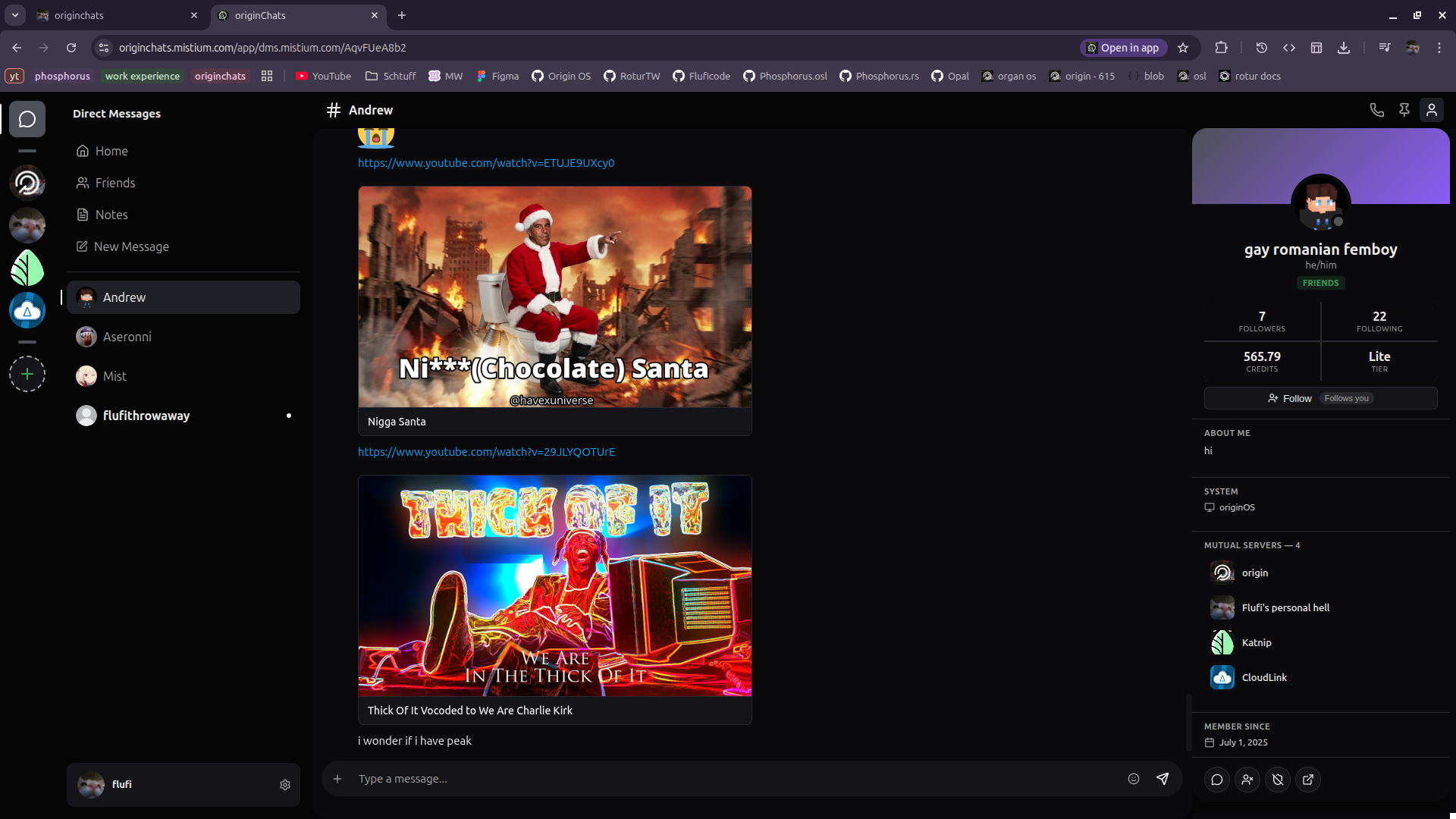
Task: Click the Follow button on profile
Action: click(1290, 398)
